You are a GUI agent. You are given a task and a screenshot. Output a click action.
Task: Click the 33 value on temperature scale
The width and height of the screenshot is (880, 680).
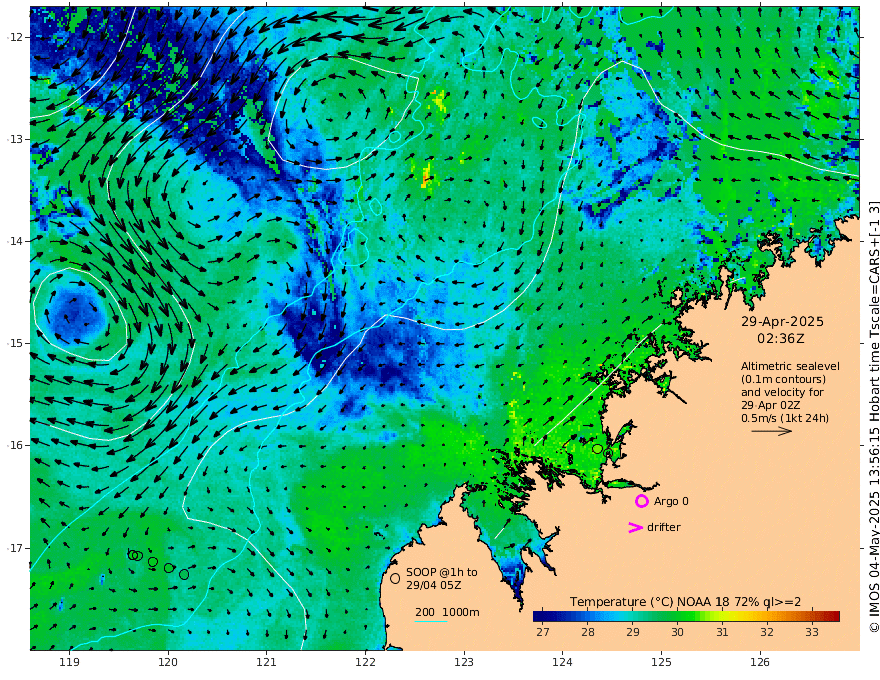(812, 632)
